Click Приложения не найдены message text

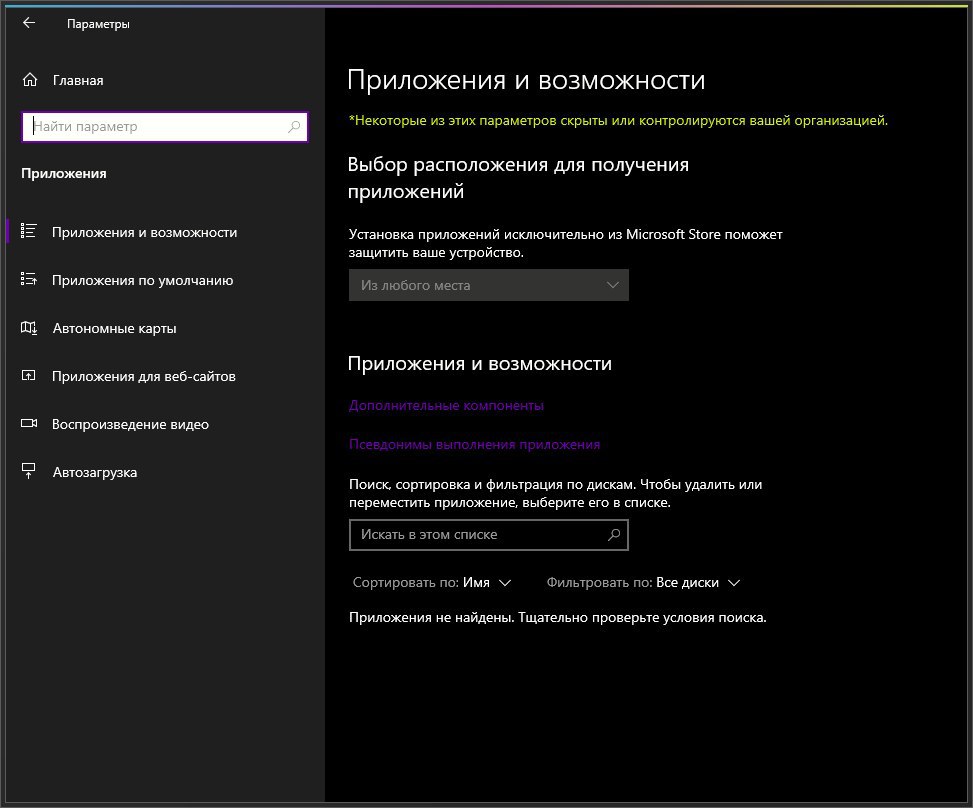click(x=557, y=617)
